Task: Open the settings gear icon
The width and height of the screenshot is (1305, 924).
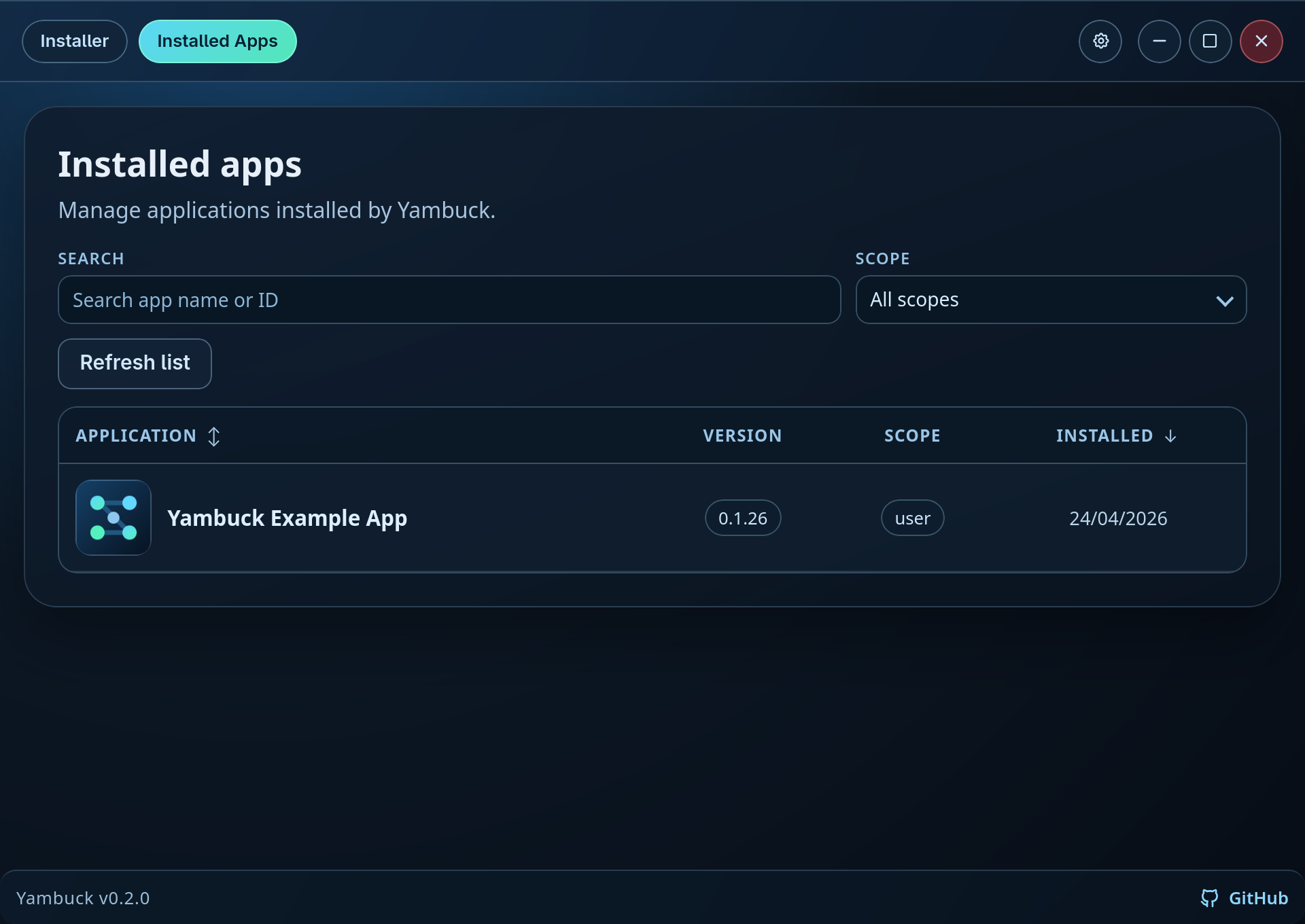Action: [x=1100, y=41]
